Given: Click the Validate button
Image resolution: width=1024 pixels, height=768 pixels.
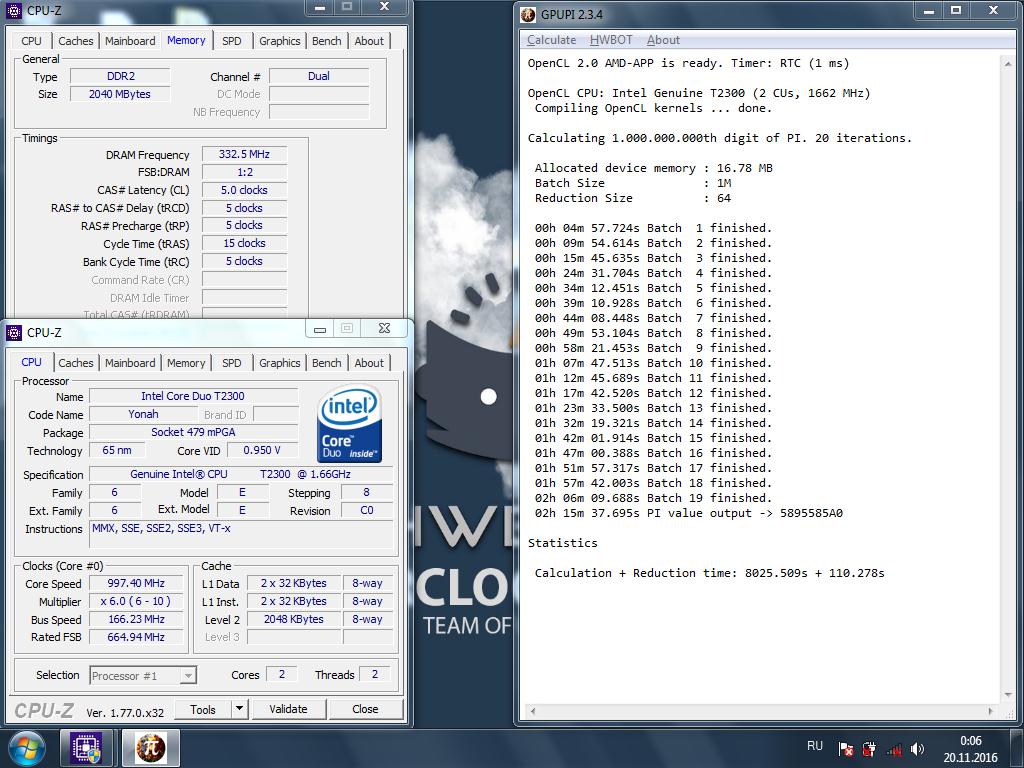Looking at the screenshot, I should pos(288,709).
